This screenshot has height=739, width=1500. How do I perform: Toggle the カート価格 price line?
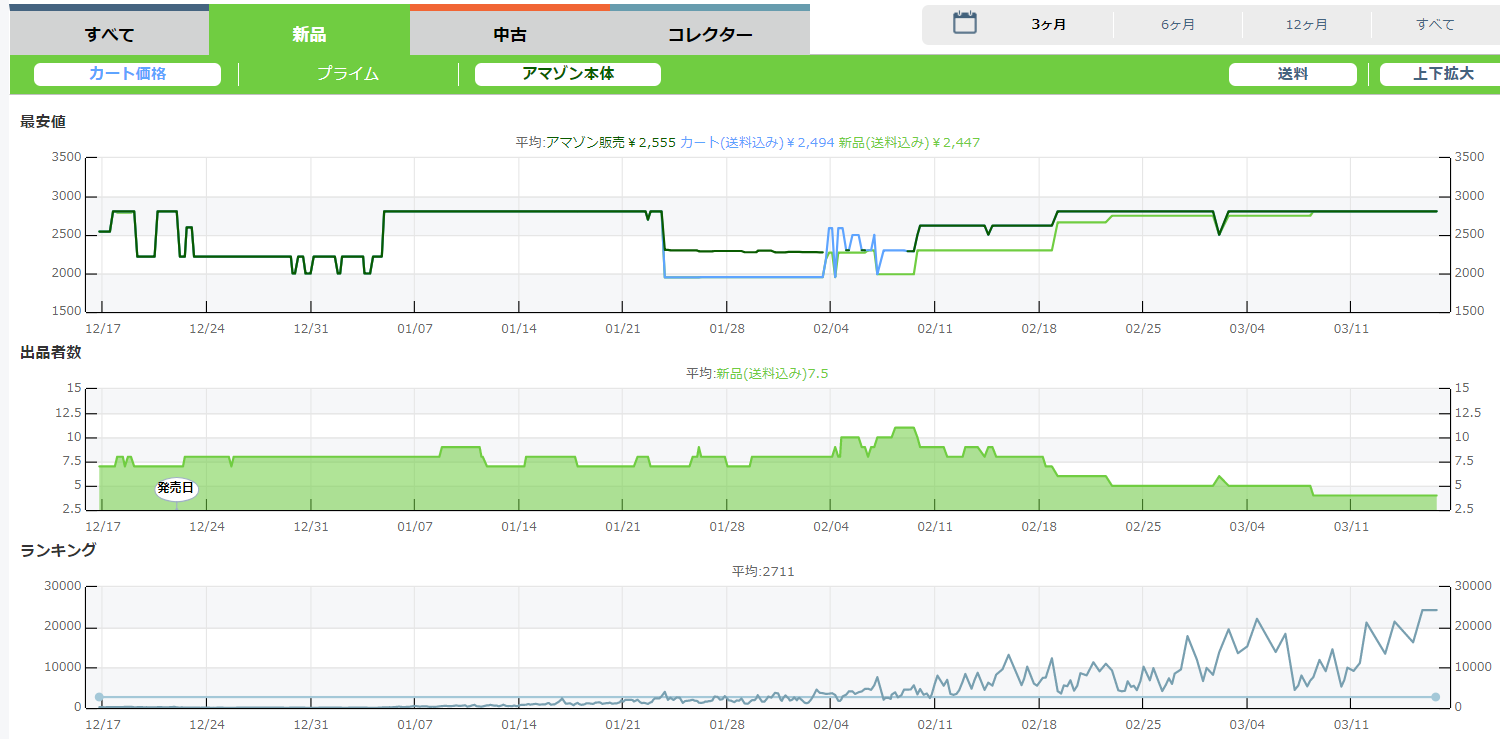click(x=127, y=74)
